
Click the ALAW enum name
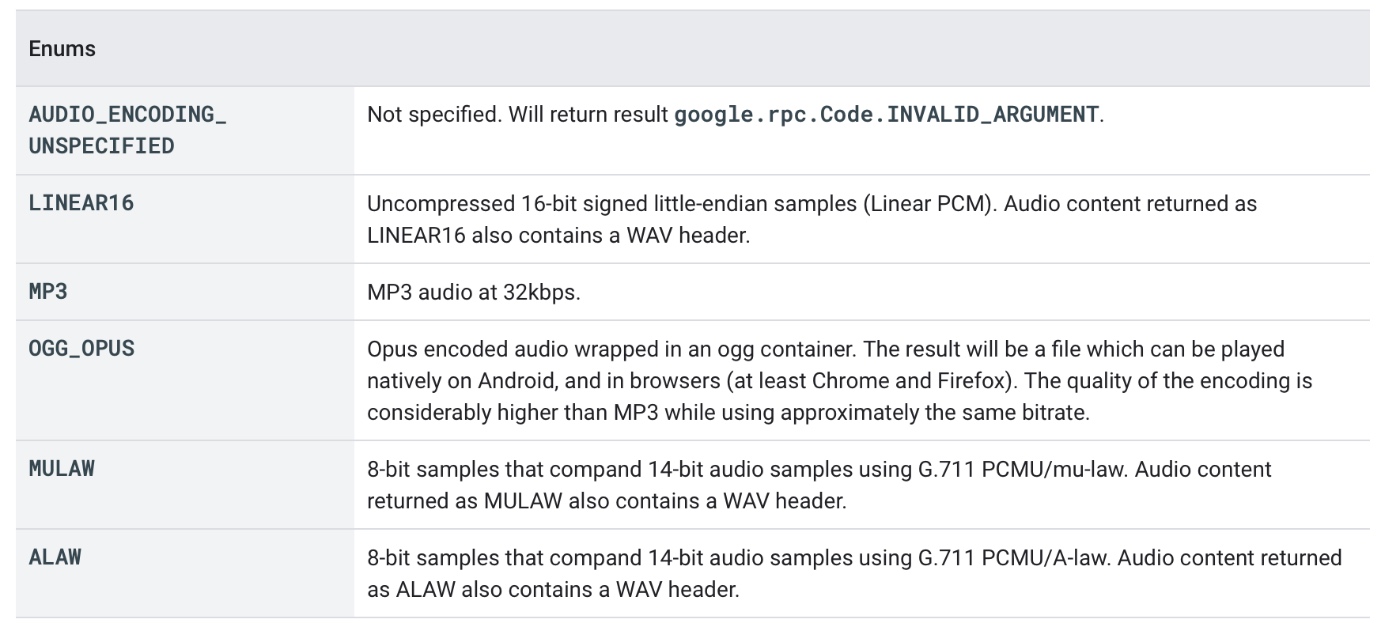pyautogui.click(x=53, y=556)
